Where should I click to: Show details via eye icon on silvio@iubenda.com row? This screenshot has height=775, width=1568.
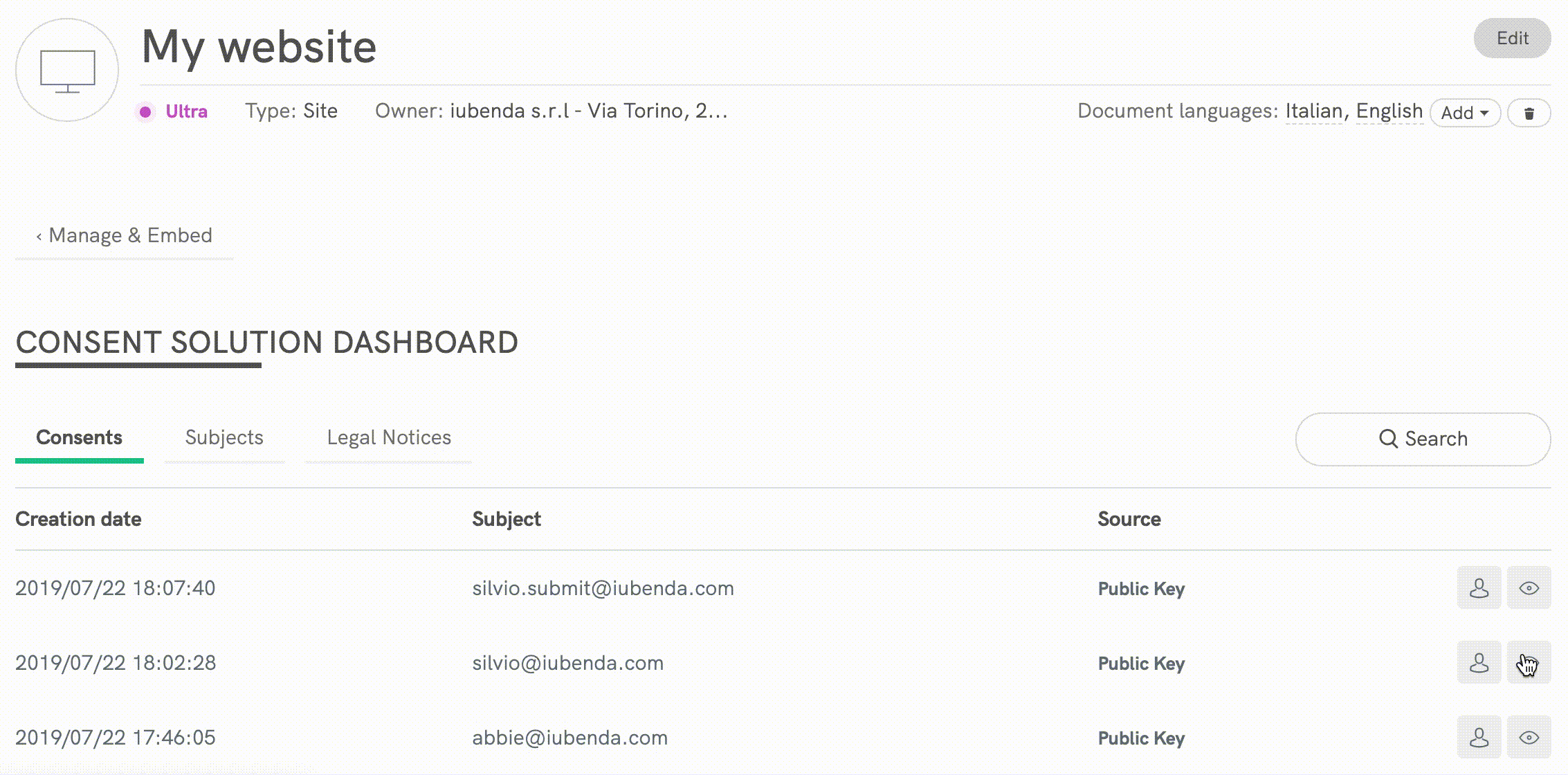[x=1530, y=663]
